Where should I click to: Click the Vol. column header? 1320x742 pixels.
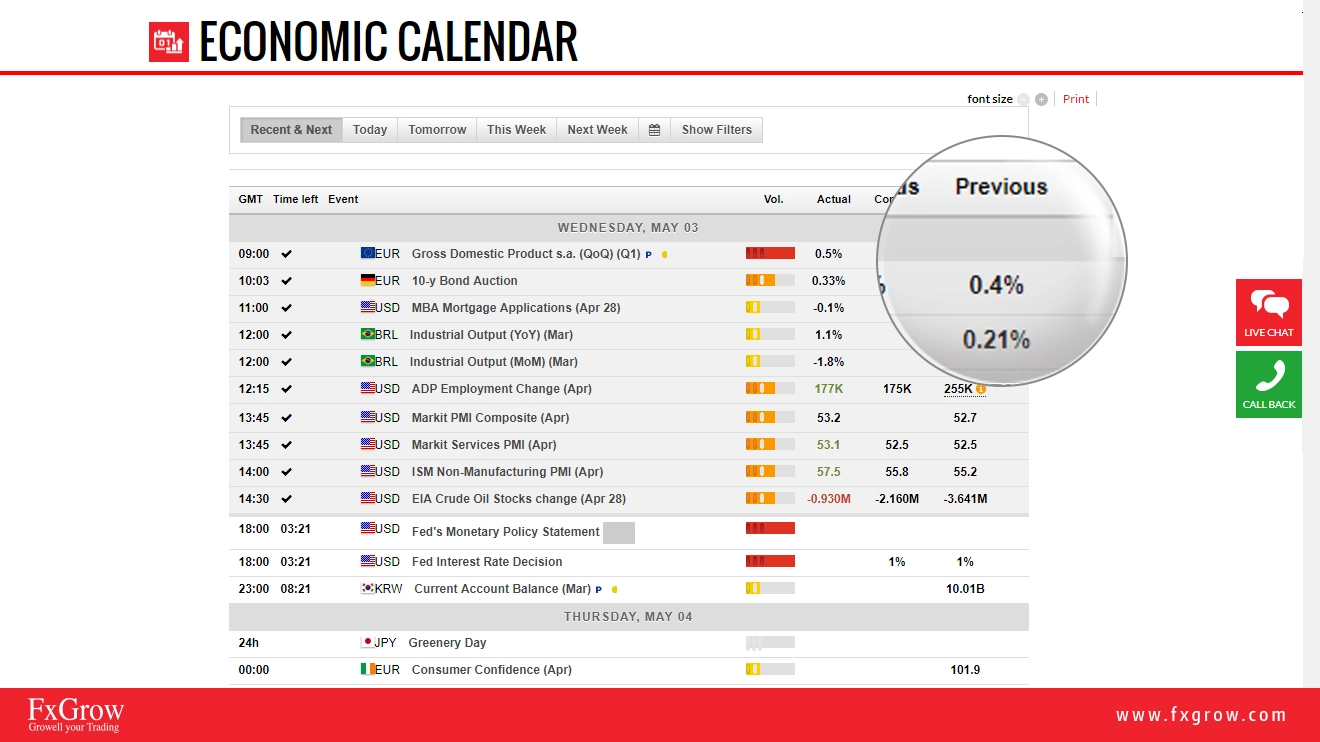point(773,199)
